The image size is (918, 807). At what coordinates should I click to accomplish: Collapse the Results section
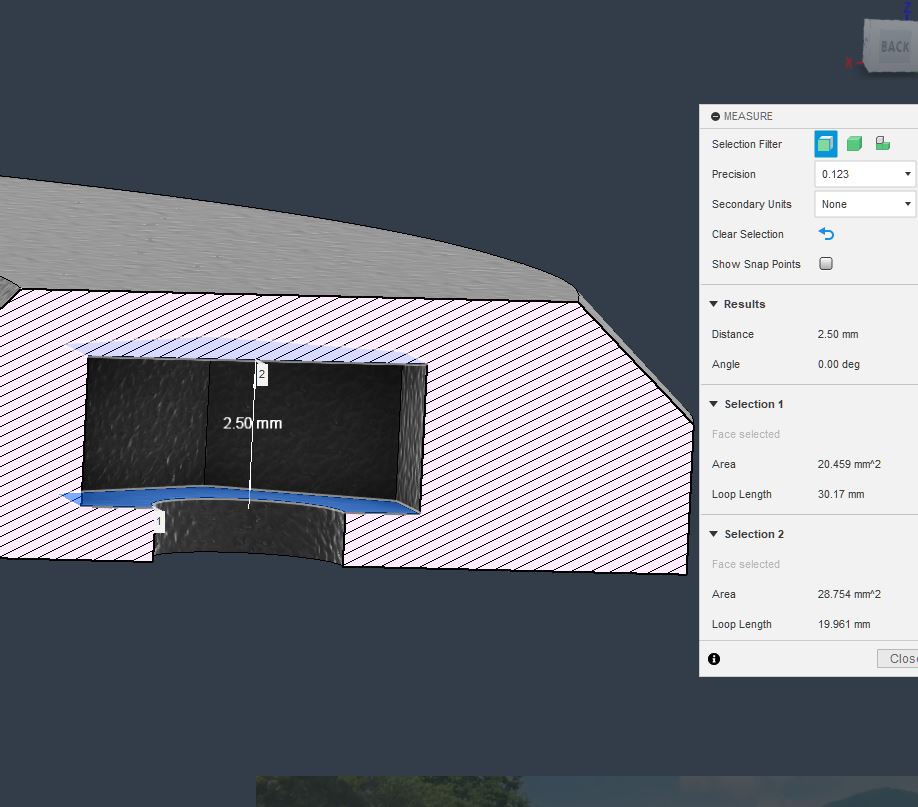(713, 304)
